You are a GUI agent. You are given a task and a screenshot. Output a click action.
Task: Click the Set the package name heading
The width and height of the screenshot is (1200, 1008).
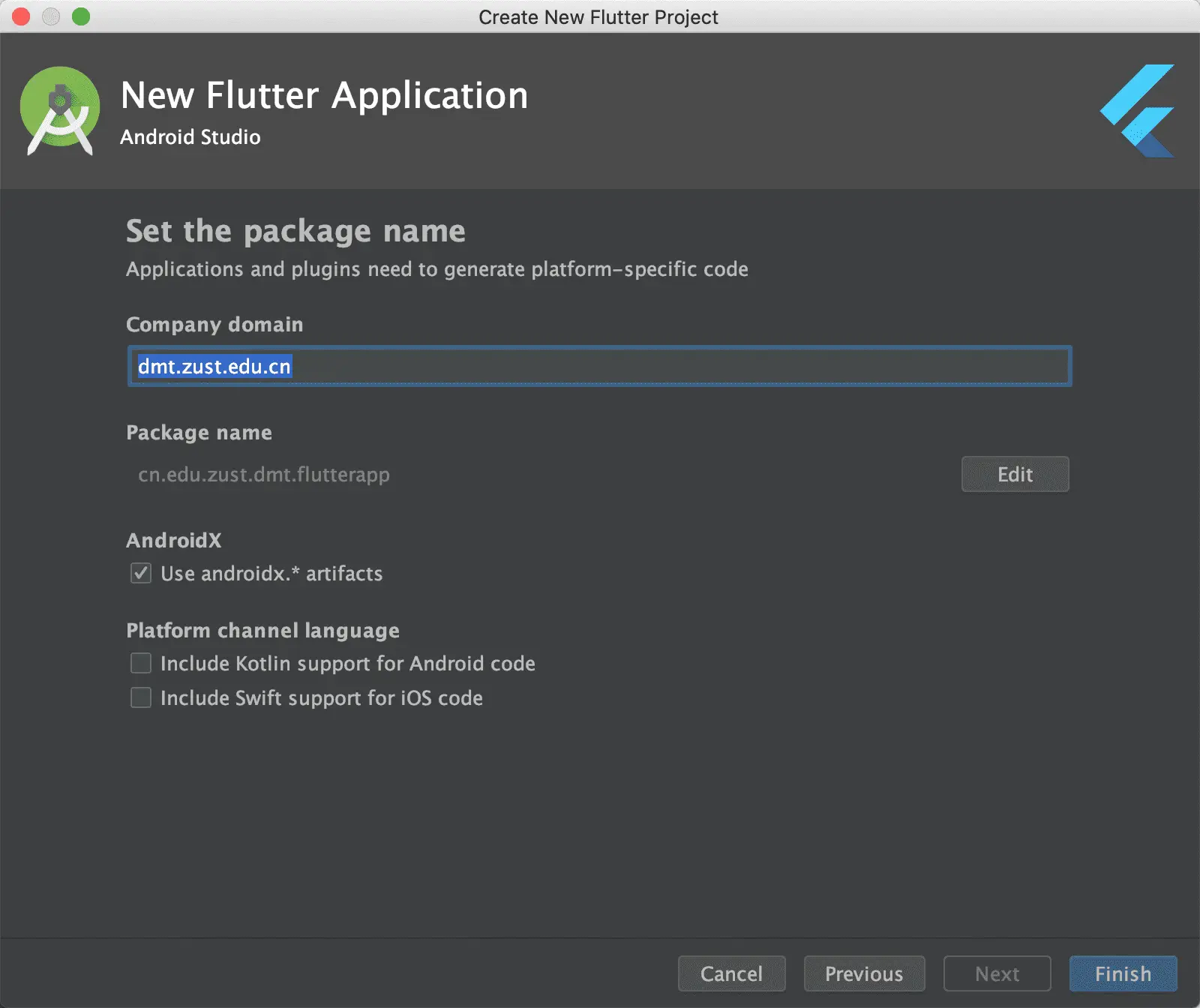point(295,231)
